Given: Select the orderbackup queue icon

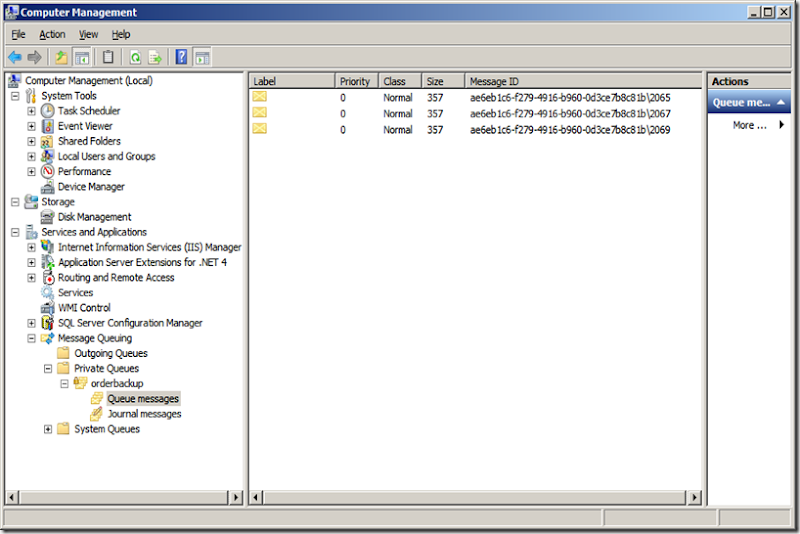Looking at the screenshot, I should (80, 383).
